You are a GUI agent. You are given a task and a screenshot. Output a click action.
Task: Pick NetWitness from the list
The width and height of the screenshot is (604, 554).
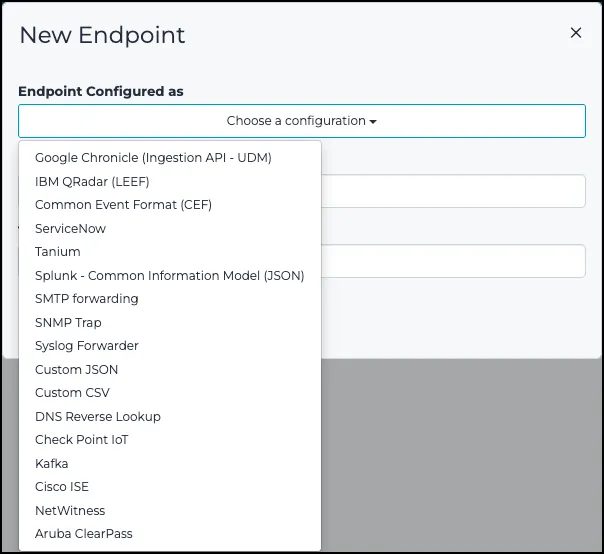click(x=70, y=510)
